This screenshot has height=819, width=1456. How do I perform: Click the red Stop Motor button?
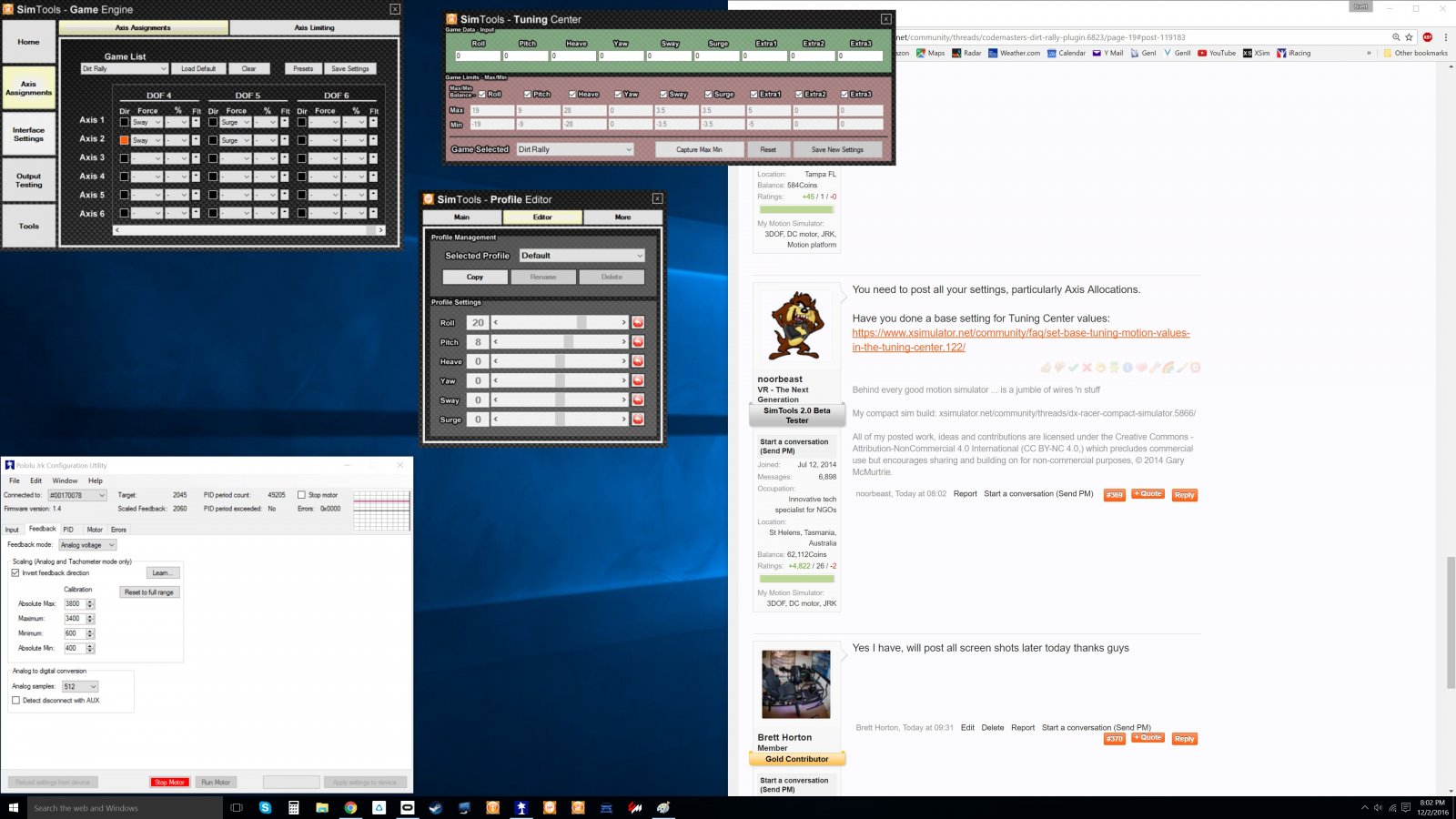(169, 782)
